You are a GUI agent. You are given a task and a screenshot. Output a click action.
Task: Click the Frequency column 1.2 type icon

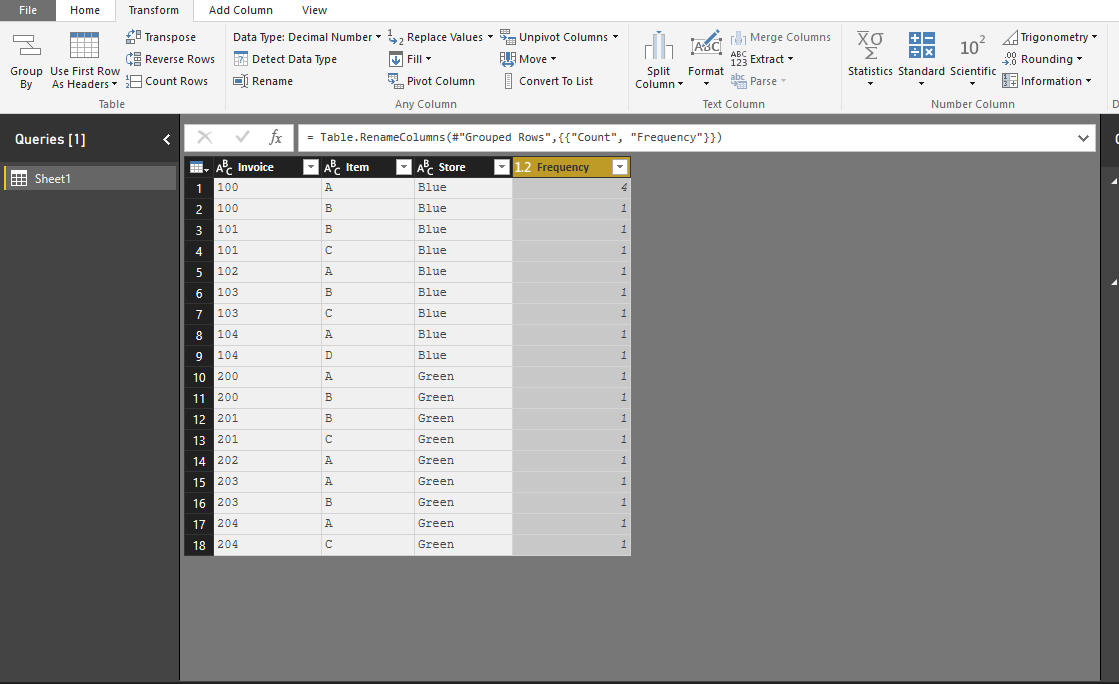(523, 167)
